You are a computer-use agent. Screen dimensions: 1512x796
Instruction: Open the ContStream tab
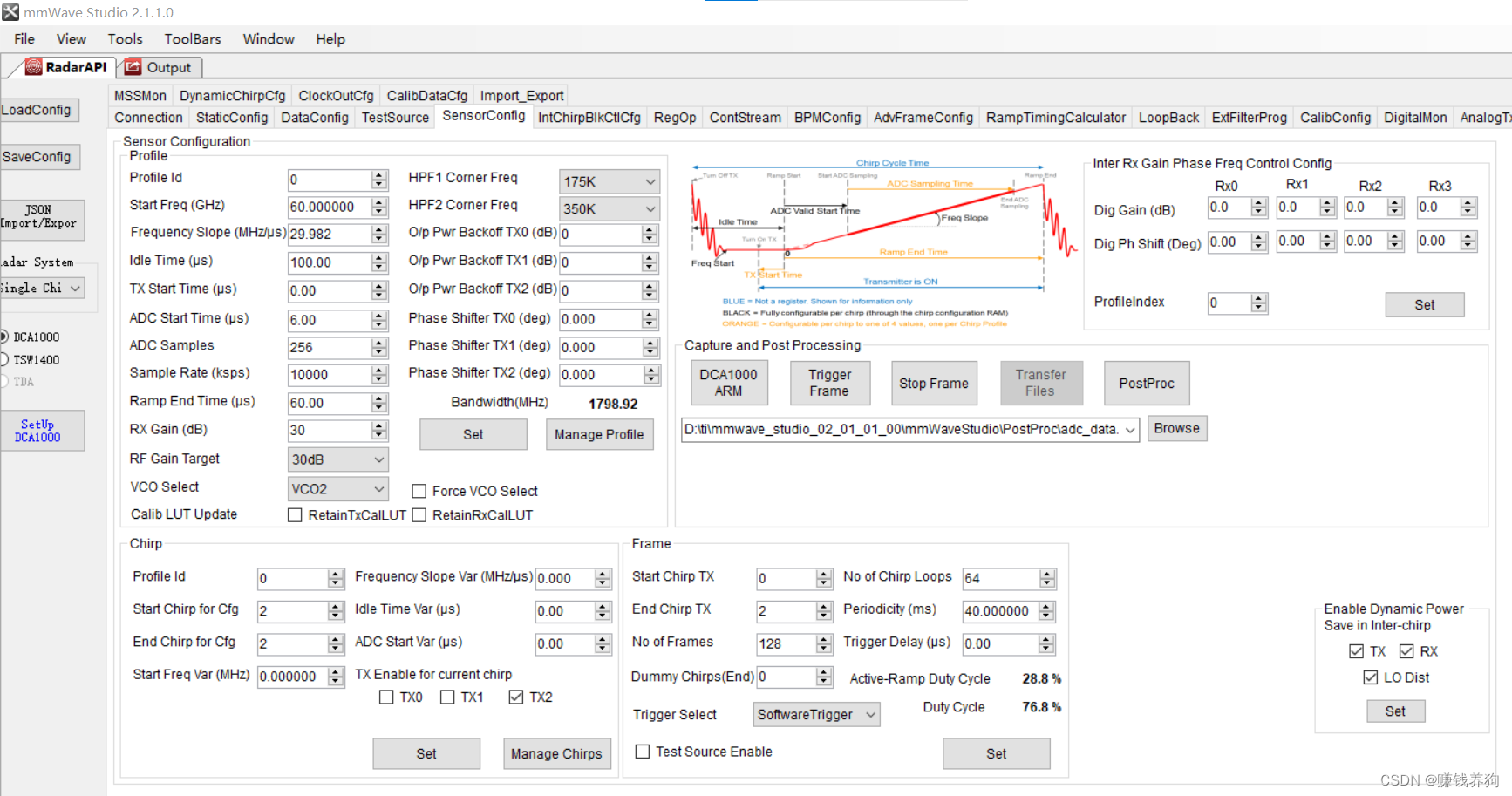(746, 118)
